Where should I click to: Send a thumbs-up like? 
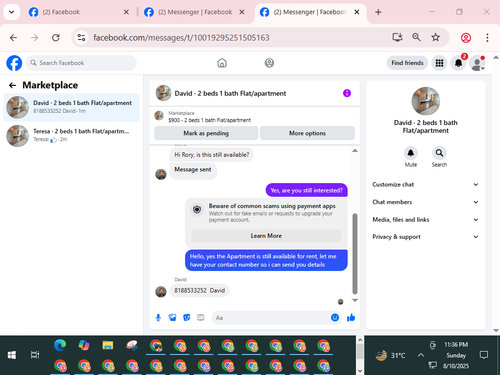[351, 318]
